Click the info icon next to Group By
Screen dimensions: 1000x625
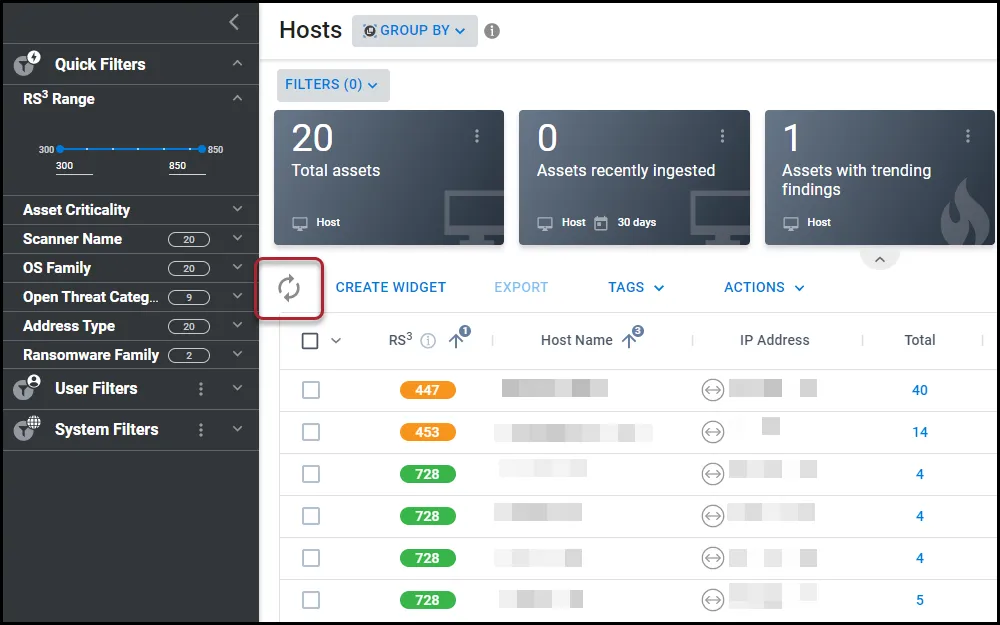coord(492,31)
